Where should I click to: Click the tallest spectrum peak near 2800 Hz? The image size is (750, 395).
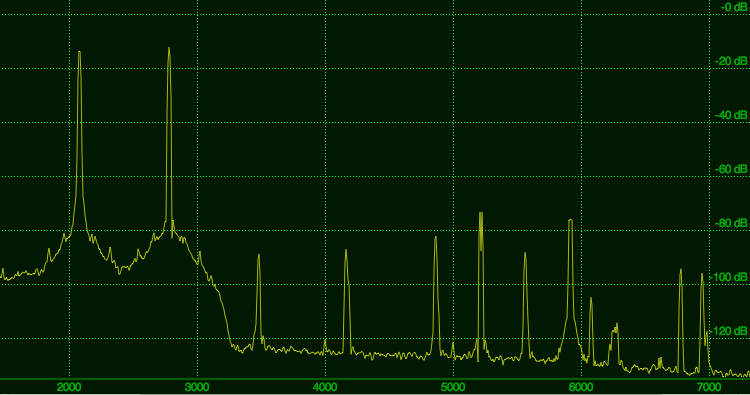(169, 49)
